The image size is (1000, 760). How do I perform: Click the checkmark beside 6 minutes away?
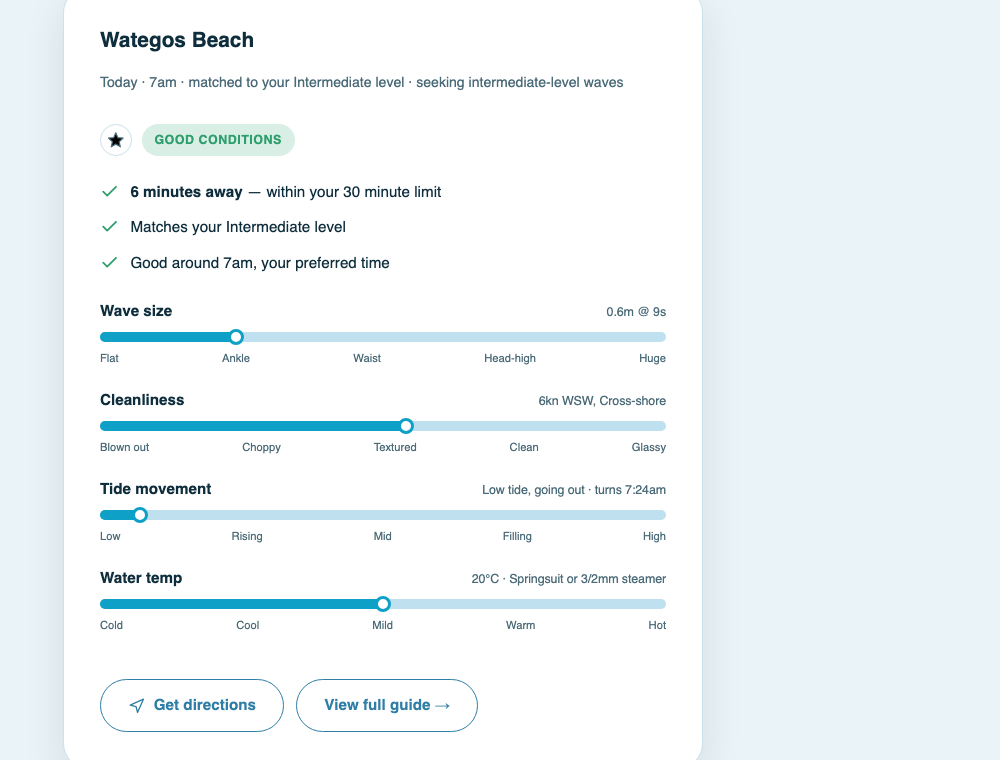click(x=110, y=191)
